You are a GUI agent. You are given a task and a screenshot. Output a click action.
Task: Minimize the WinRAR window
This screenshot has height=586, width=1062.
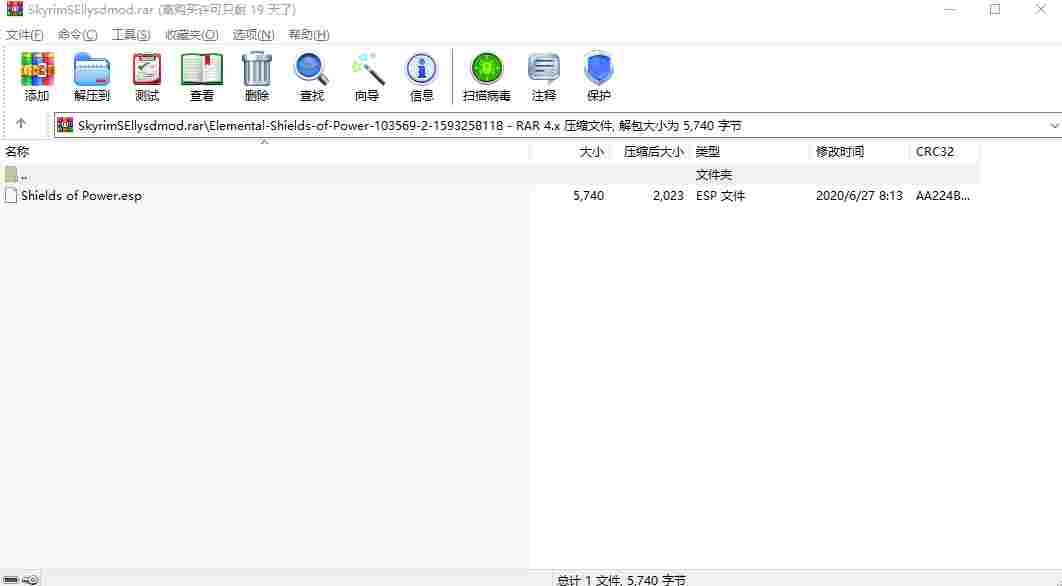coord(950,9)
